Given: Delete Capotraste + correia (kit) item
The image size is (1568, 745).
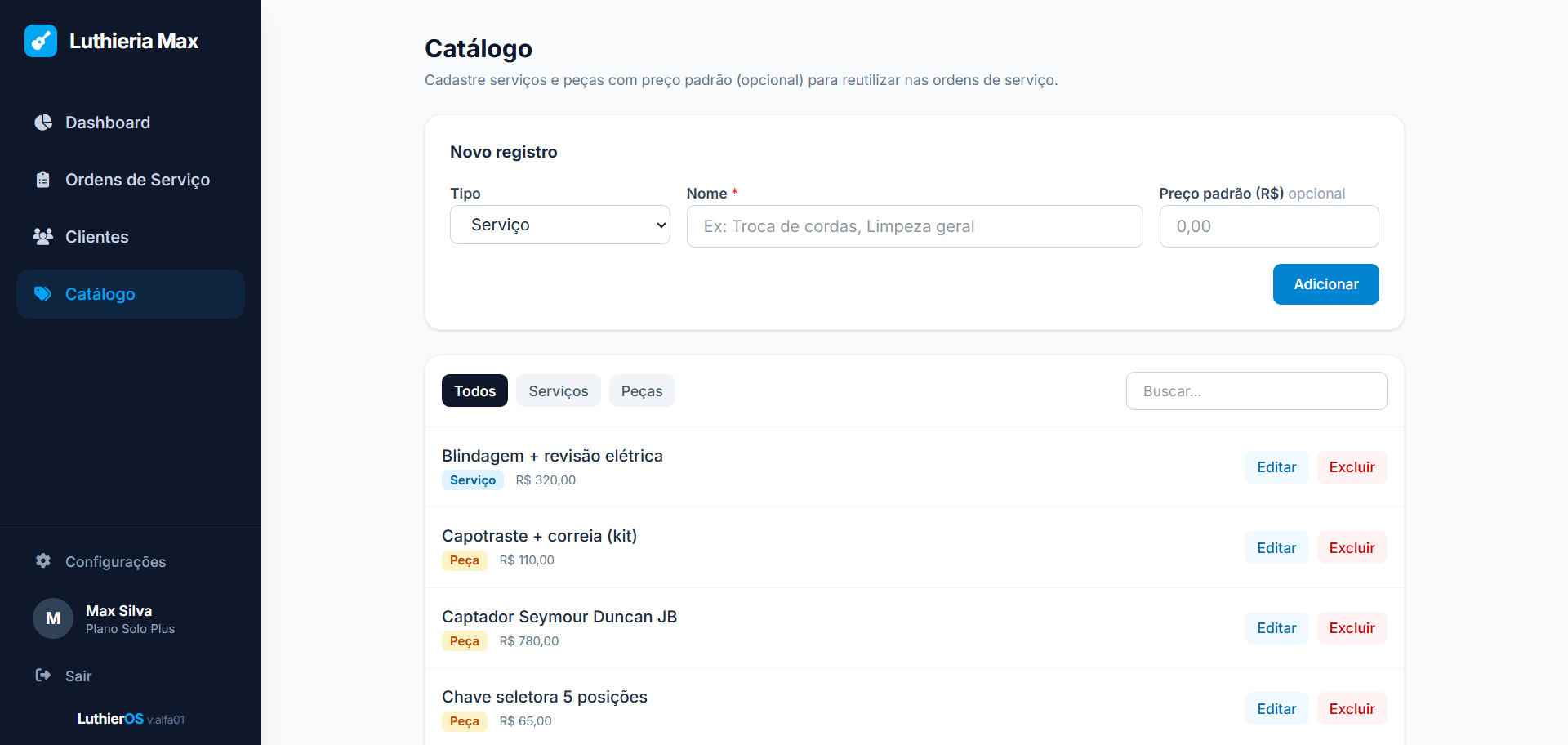Looking at the screenshot, I should (x=1352, y=548).
